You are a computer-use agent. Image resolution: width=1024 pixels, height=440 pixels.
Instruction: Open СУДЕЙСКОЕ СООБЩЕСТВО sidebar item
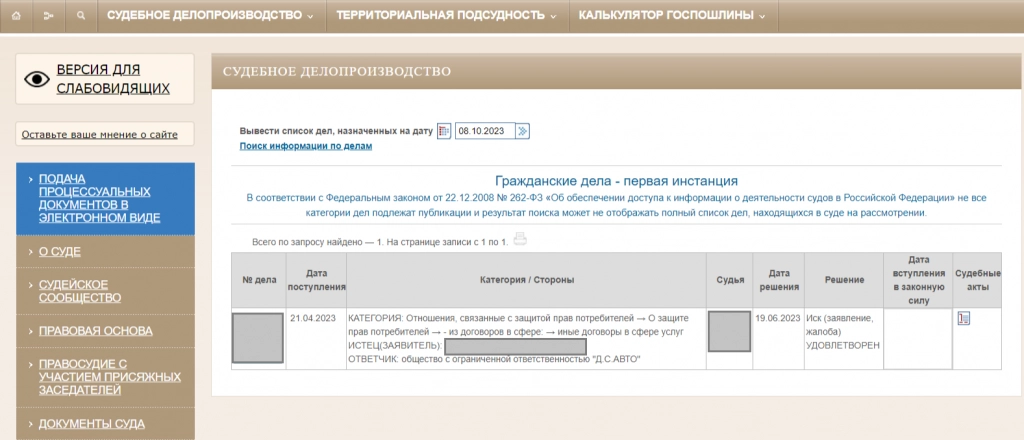pyautogui.click(x=104, y=291)
